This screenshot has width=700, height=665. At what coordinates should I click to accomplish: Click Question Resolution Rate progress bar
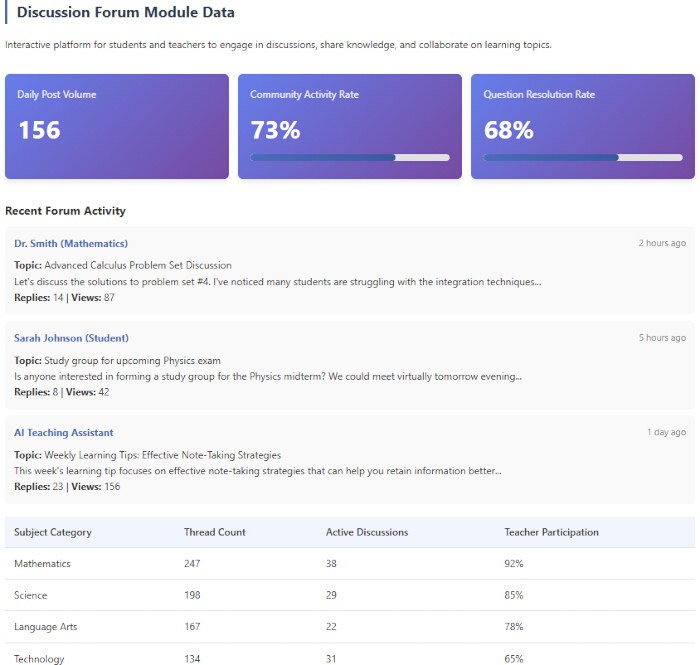[583, 158]
